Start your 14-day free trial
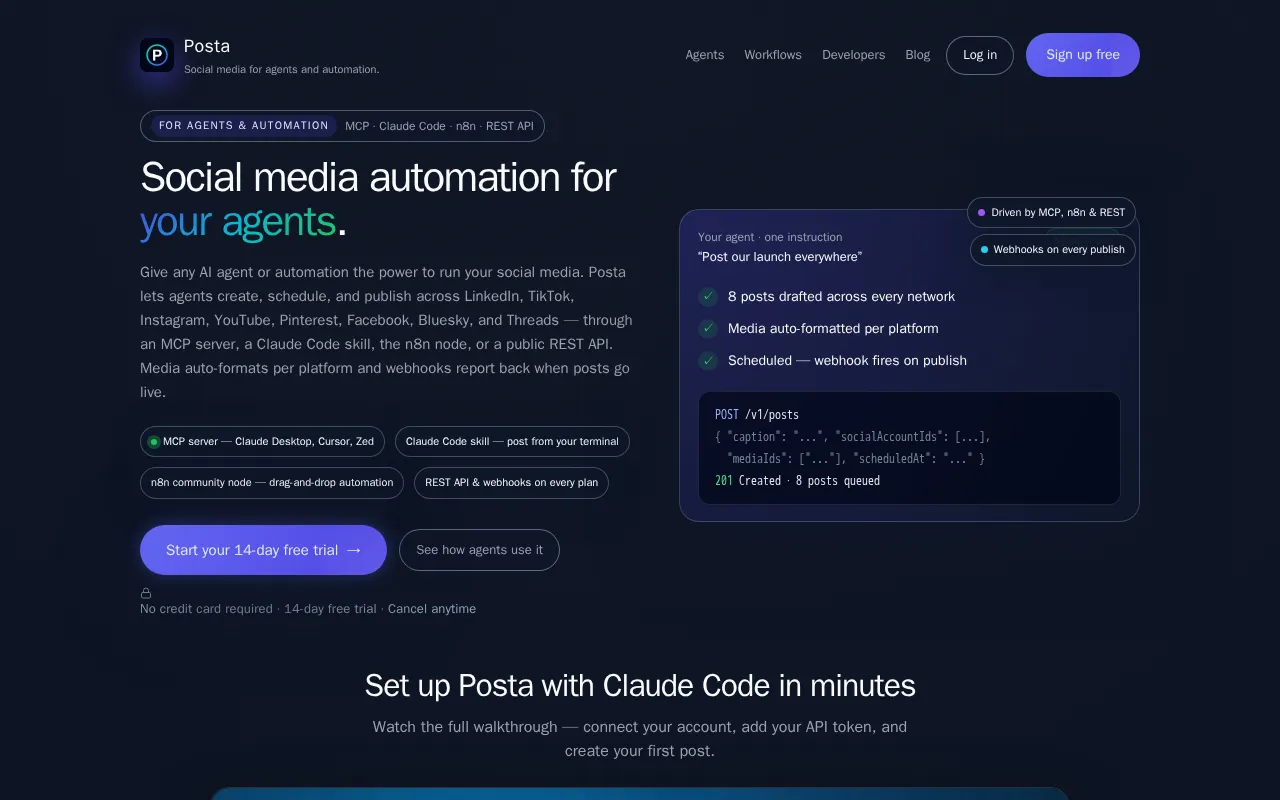 click(x=263, y=550)
